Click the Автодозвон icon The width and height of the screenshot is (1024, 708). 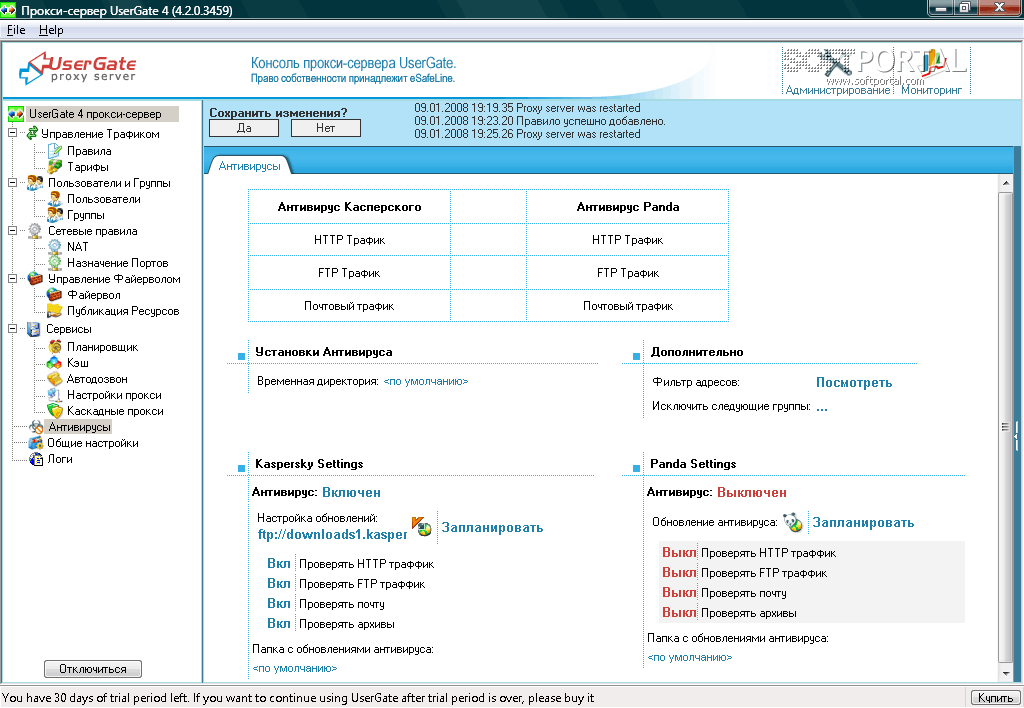55,379
